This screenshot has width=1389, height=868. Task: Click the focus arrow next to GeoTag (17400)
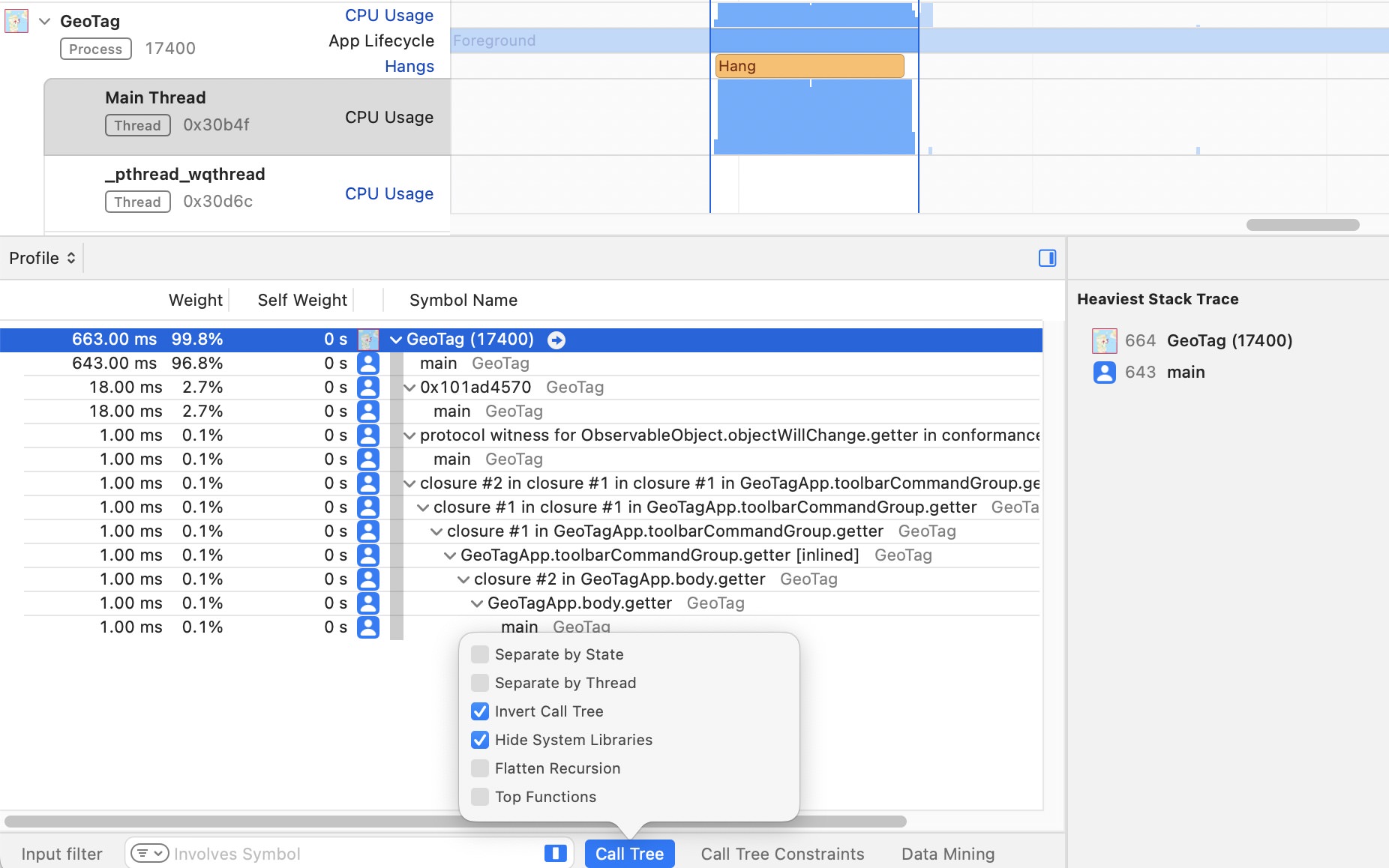(556, 340)
